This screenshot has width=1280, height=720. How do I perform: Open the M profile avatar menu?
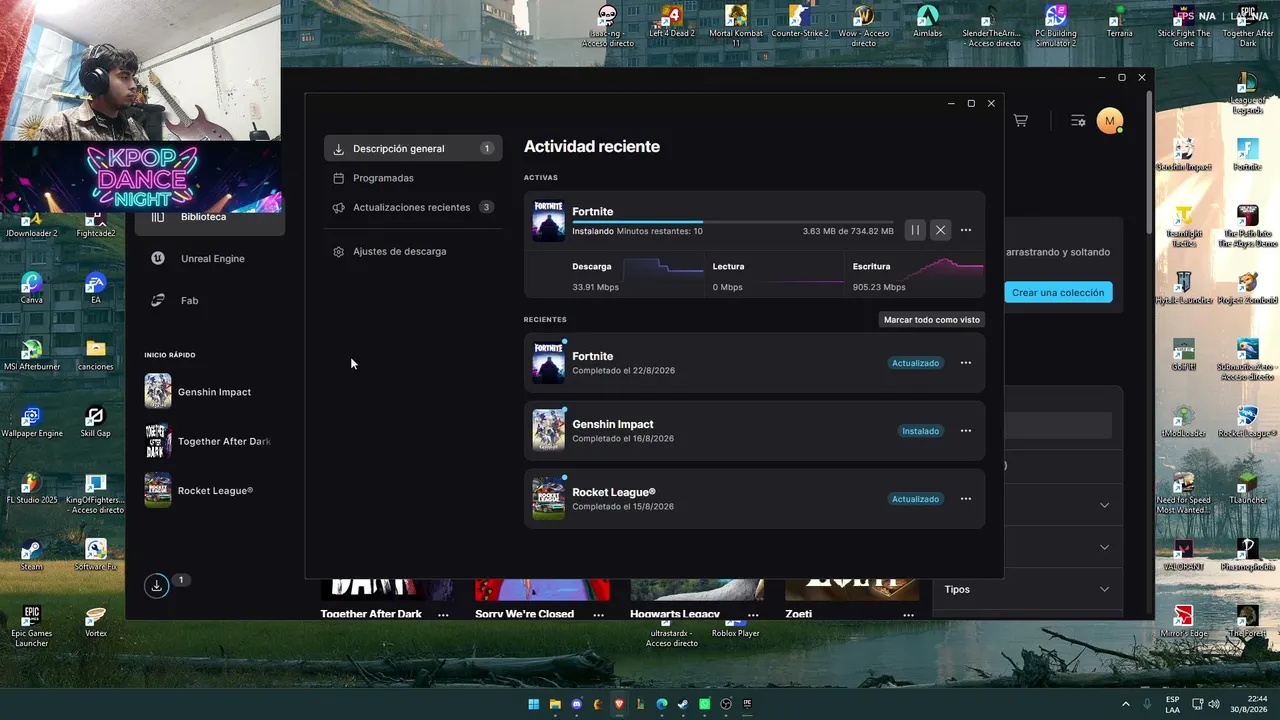[1110, 120]
